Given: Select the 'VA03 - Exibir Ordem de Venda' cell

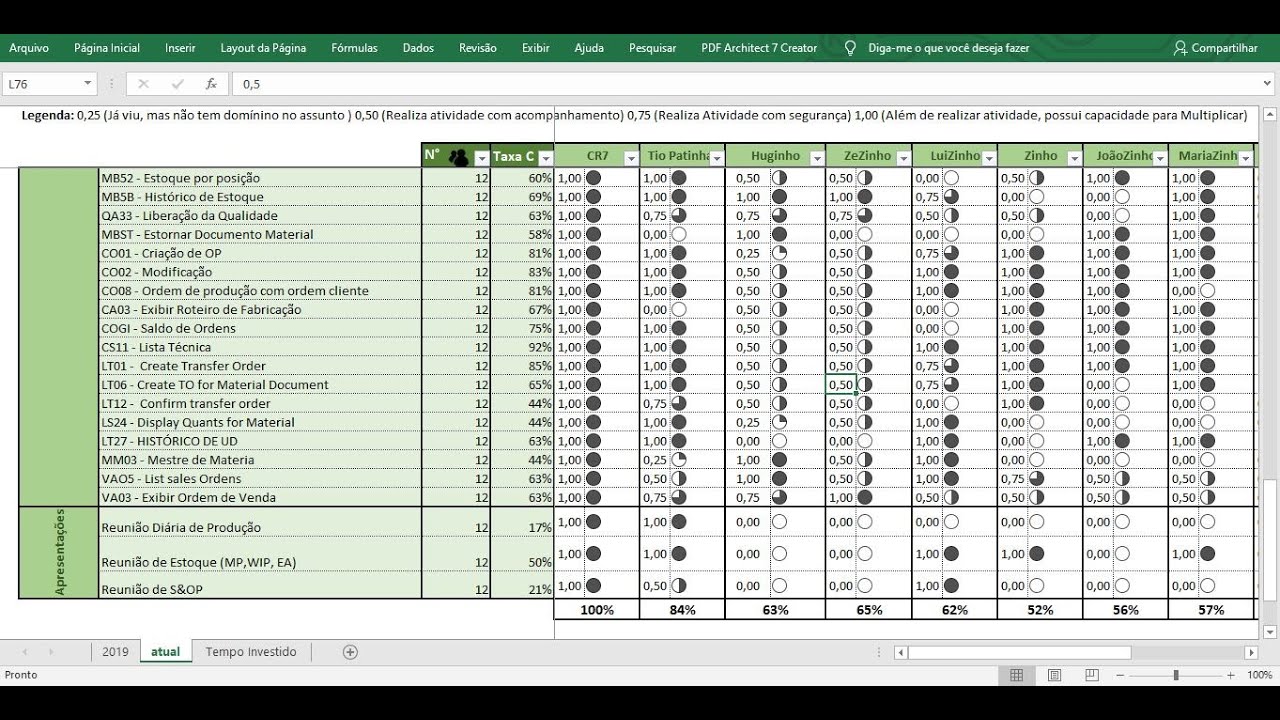Looking at the screenshot, I should pyautogui.click(x=260, y=497).
